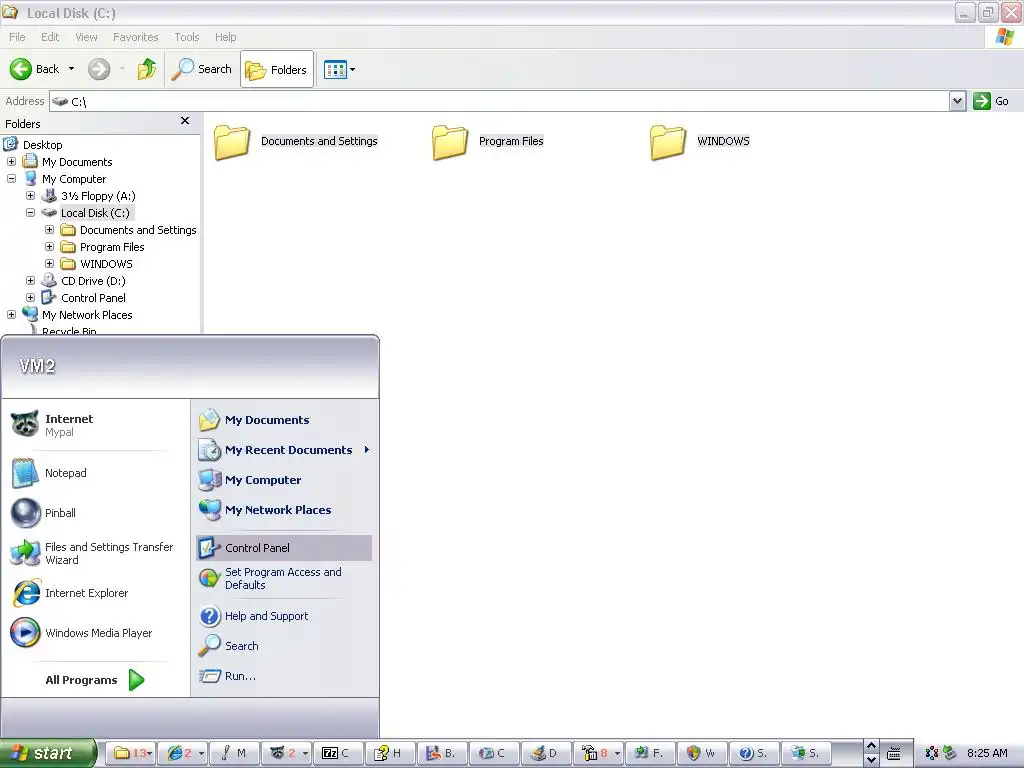Select the Program Files folder icon
The image size is (1024, 768).
[x=450, y=142]
